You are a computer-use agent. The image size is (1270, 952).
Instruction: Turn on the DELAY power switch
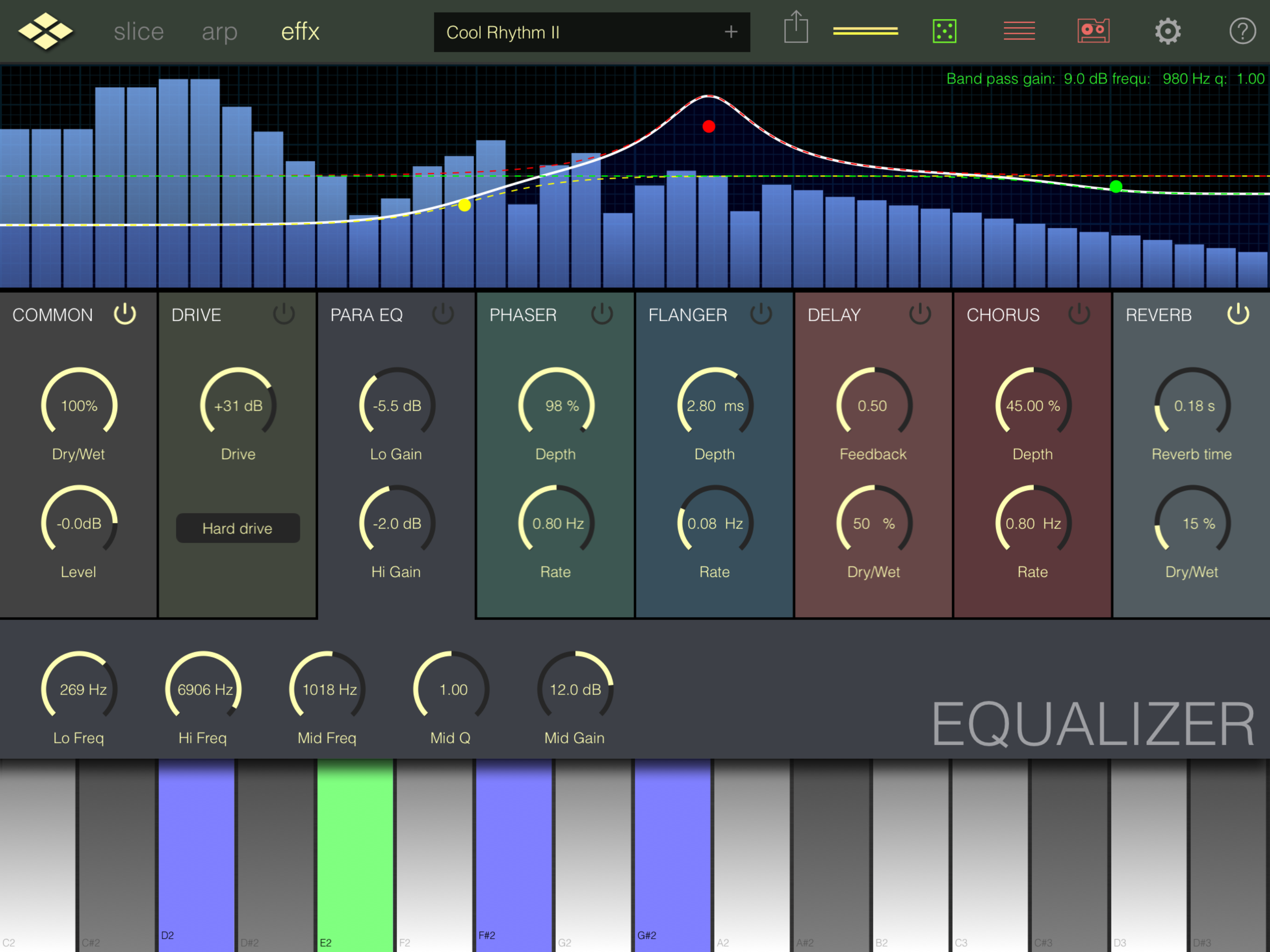tap(920, 314)
